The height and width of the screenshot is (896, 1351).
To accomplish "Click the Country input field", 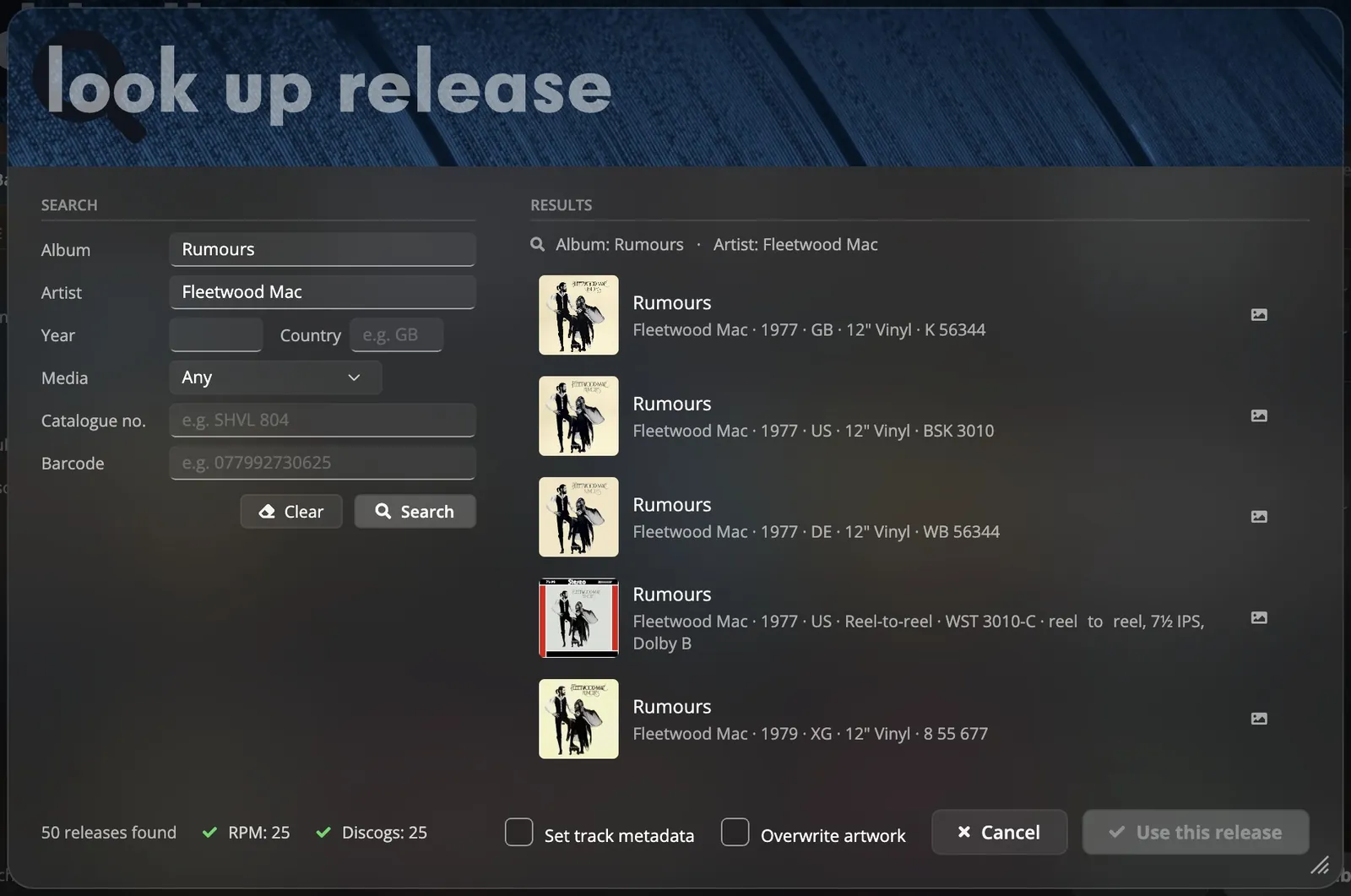I will click(396, 335).
